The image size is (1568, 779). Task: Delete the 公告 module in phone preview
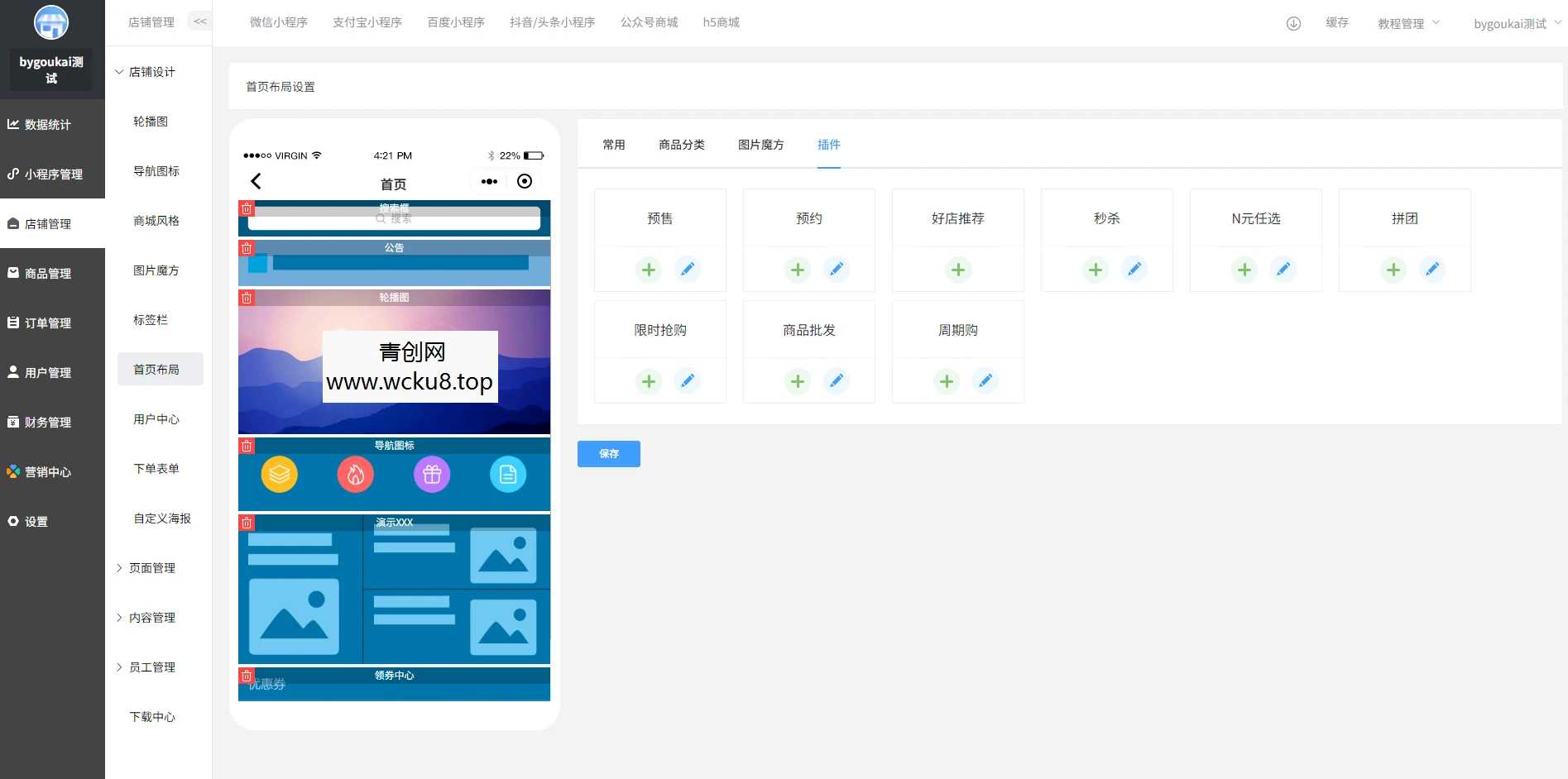(x=246, y=247)
